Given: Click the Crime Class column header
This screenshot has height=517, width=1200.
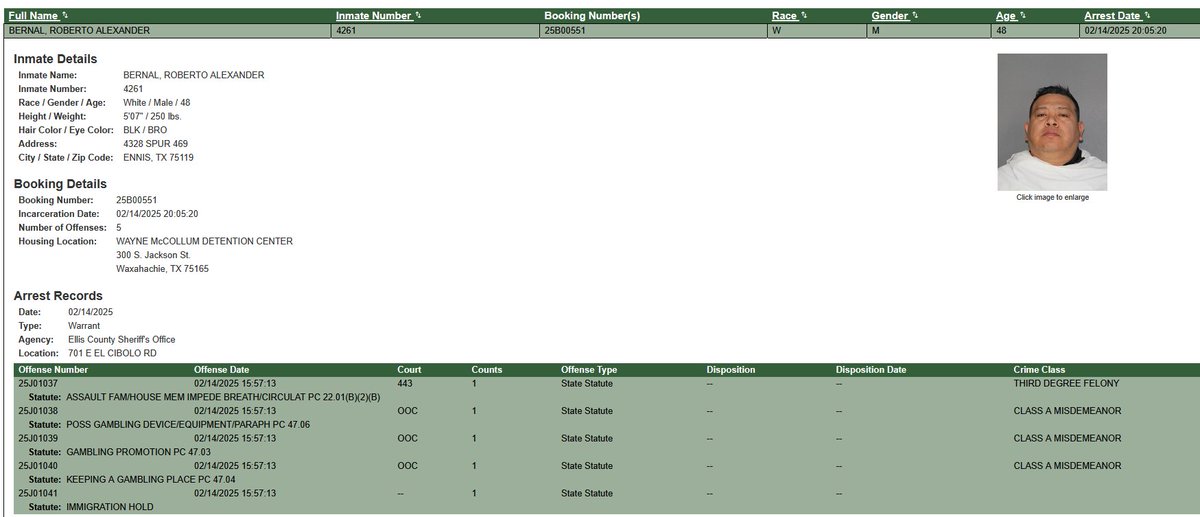Looking at the screenshot, I should pos(1040,370).
